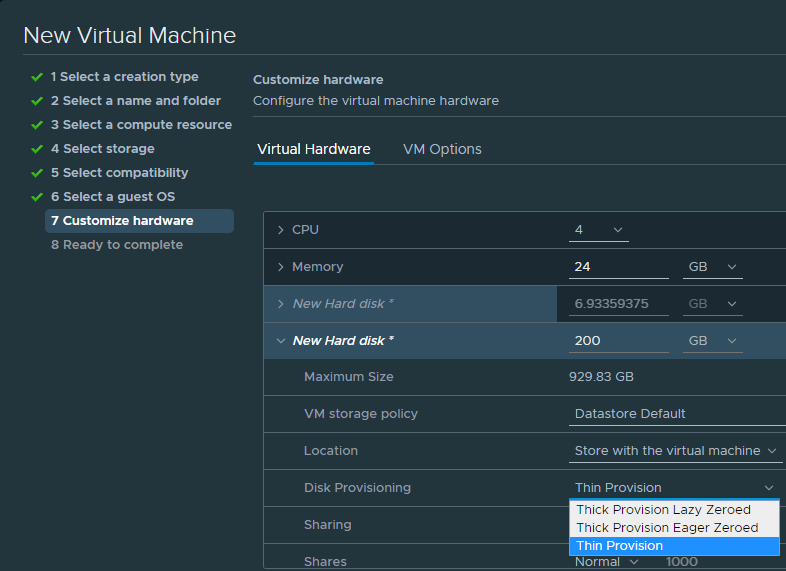
Task: Open the Shares Normal dropdown
Action: click(x=607, y=562)
